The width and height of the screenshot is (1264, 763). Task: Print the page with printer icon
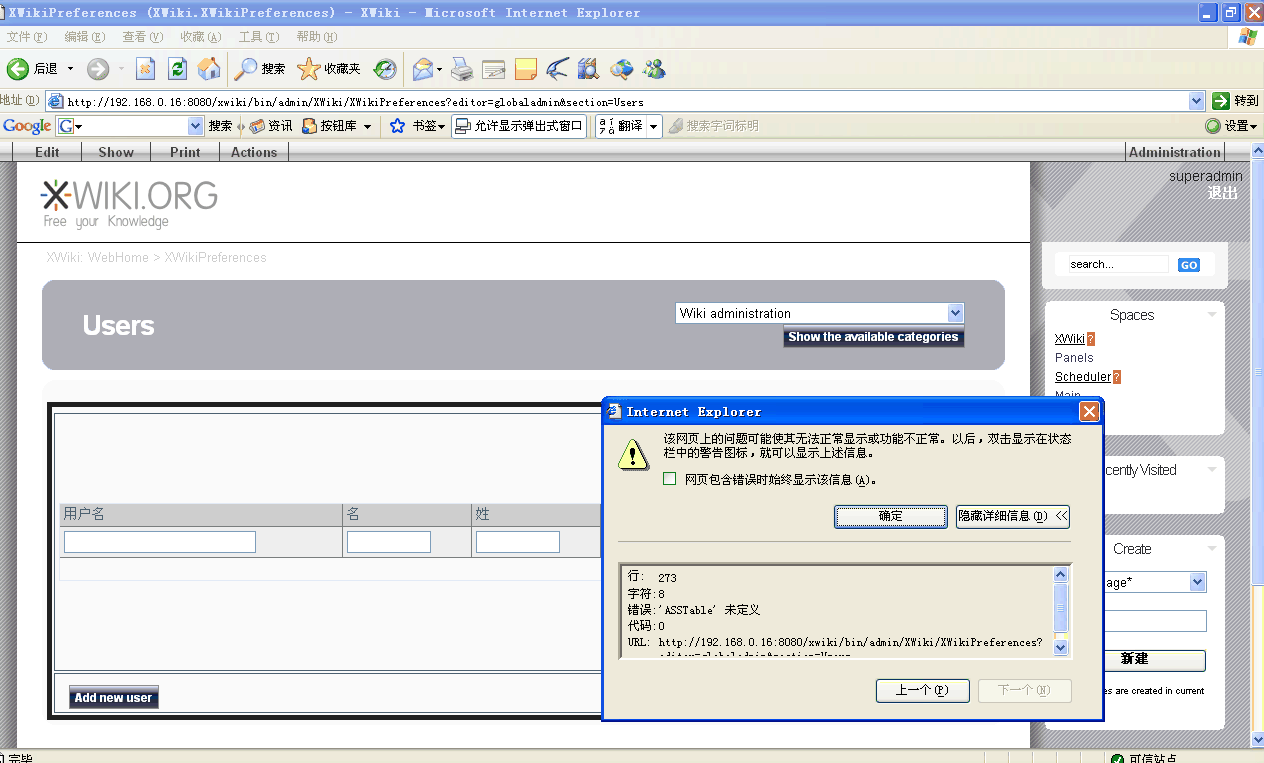tap(461, 69)
